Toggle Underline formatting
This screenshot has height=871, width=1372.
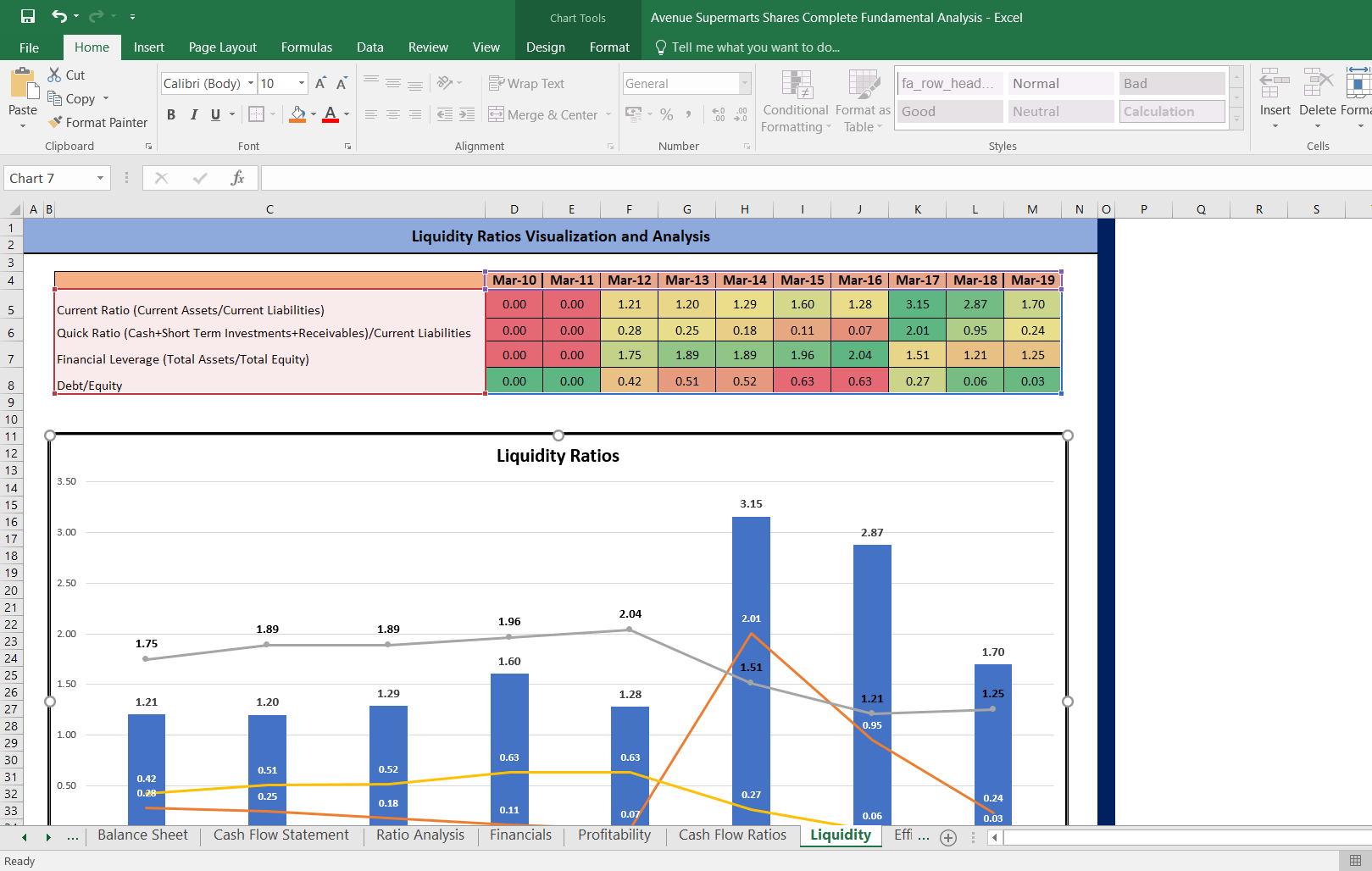click(x=215, y=114)
